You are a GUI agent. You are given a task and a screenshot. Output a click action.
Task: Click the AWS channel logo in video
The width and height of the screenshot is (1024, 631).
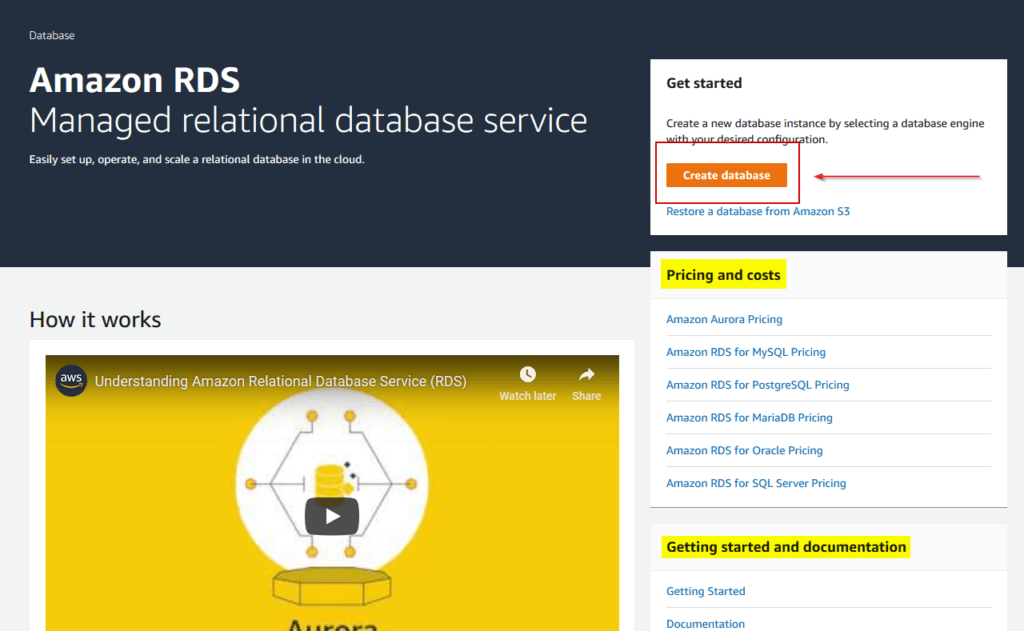point(71,380)
